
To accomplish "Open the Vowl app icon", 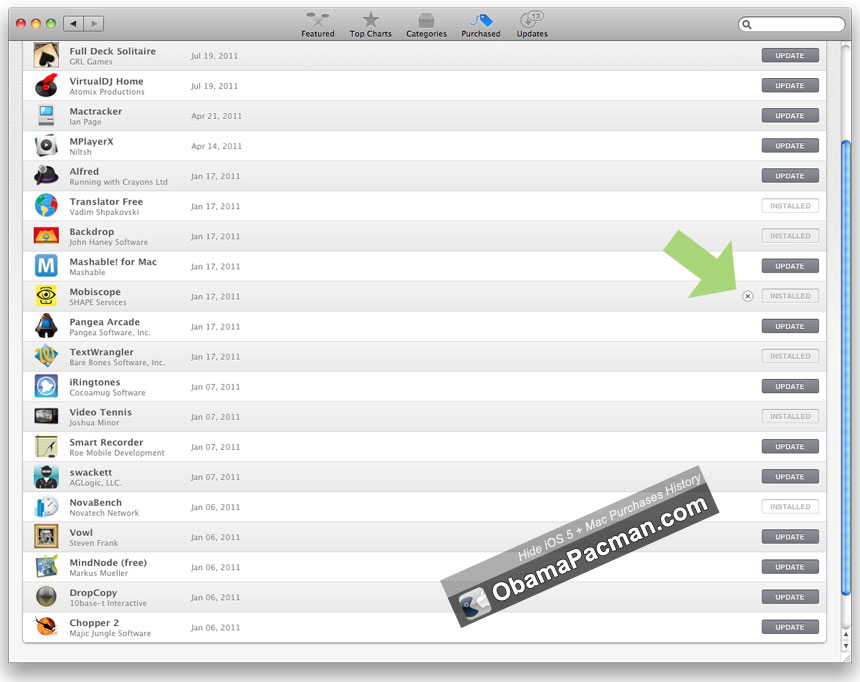I will [46, 537].
